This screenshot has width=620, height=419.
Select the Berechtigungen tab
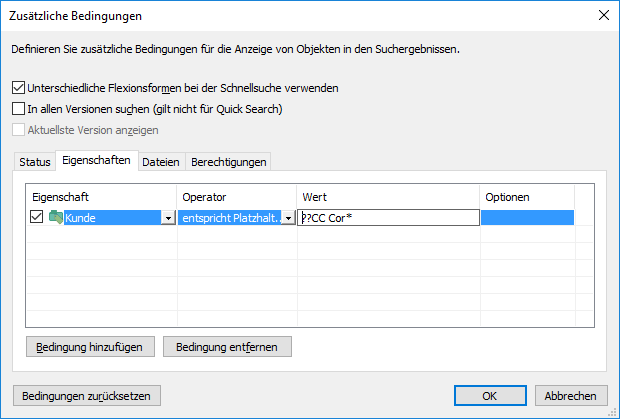click(228, 162)
